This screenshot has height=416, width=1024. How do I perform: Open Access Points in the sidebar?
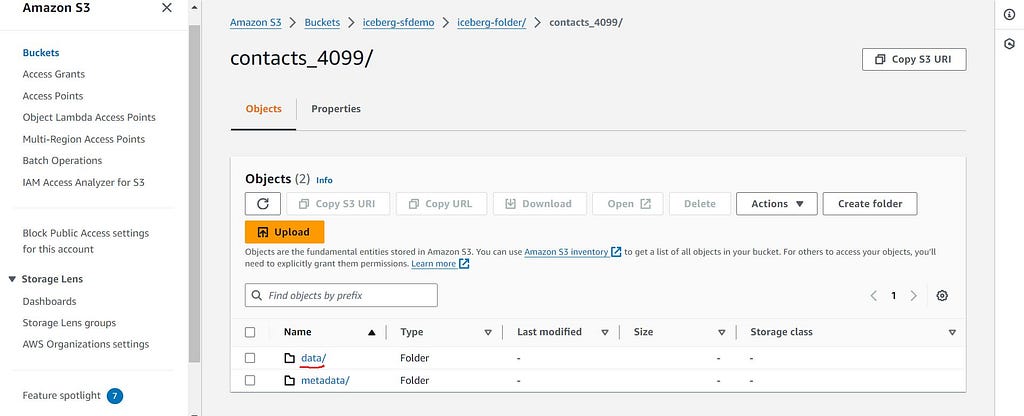(53, 96)
